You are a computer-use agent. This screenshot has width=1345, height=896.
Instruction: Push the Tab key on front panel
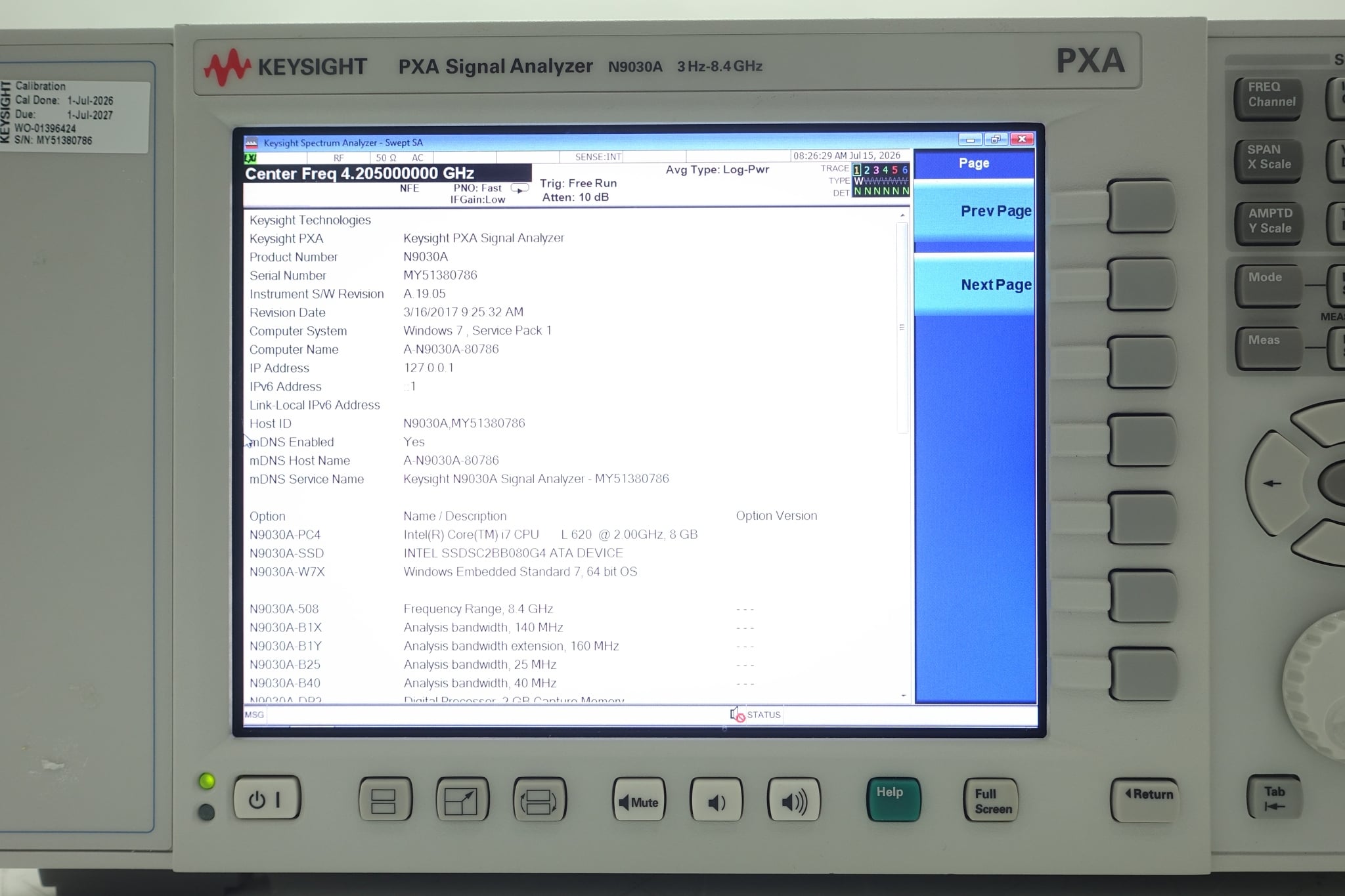click(1274, 798)
